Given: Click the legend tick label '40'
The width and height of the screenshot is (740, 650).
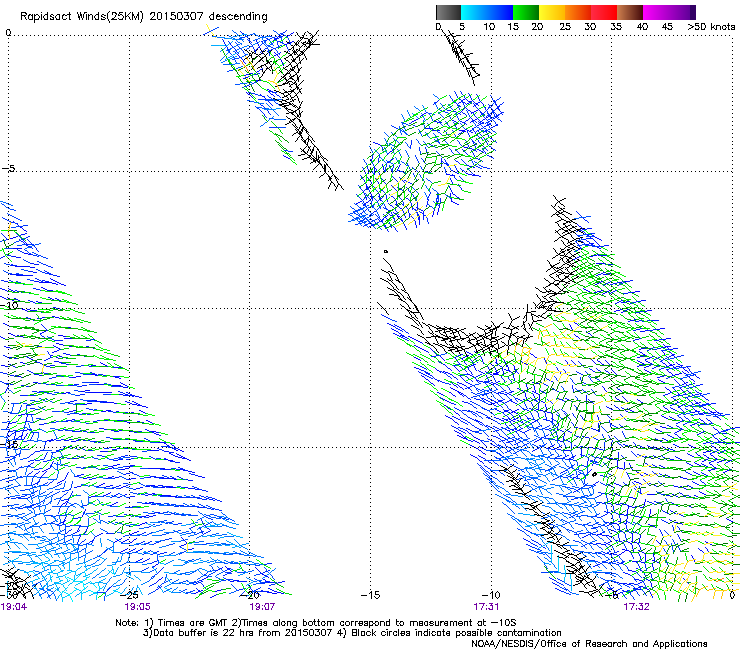Looking at the screenshot, I should [642, 27].
